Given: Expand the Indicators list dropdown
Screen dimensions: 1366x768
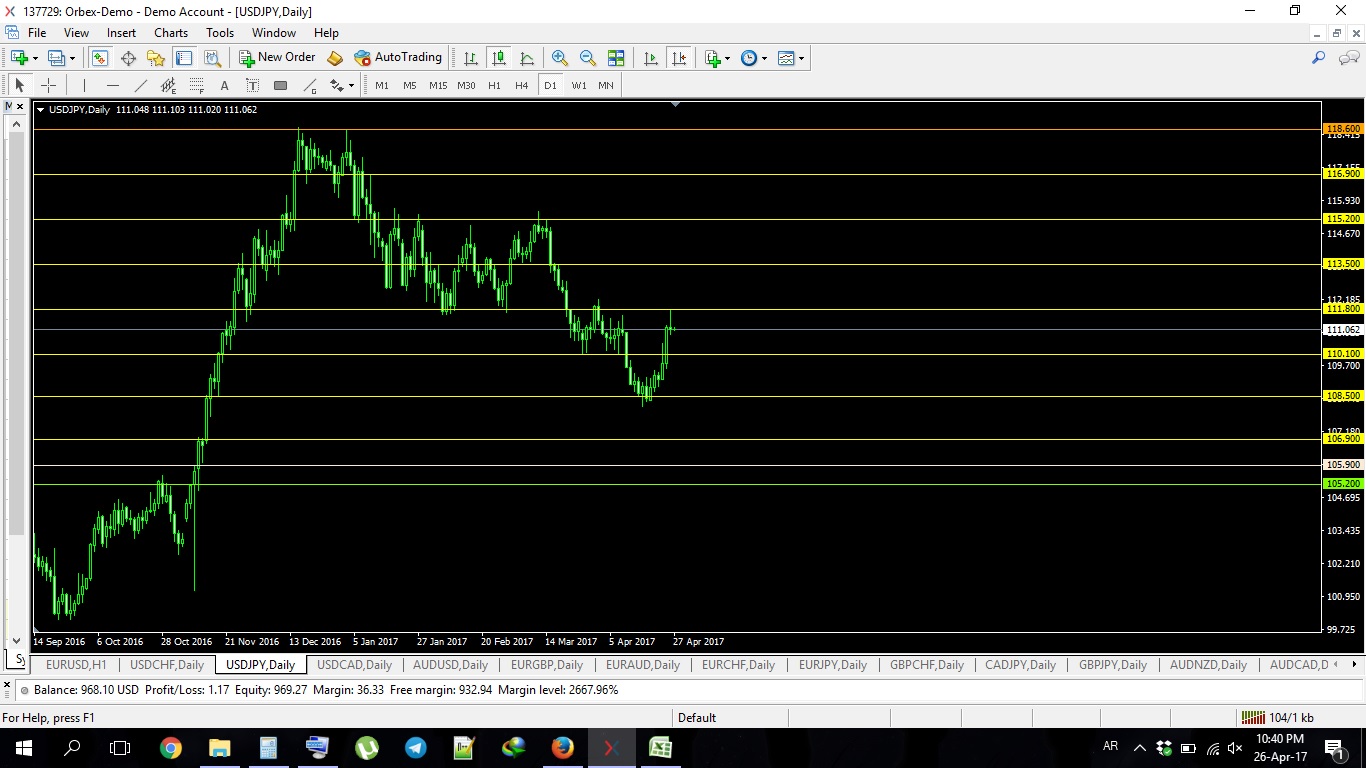Looking at the screenshot, I should coord(727,58).
